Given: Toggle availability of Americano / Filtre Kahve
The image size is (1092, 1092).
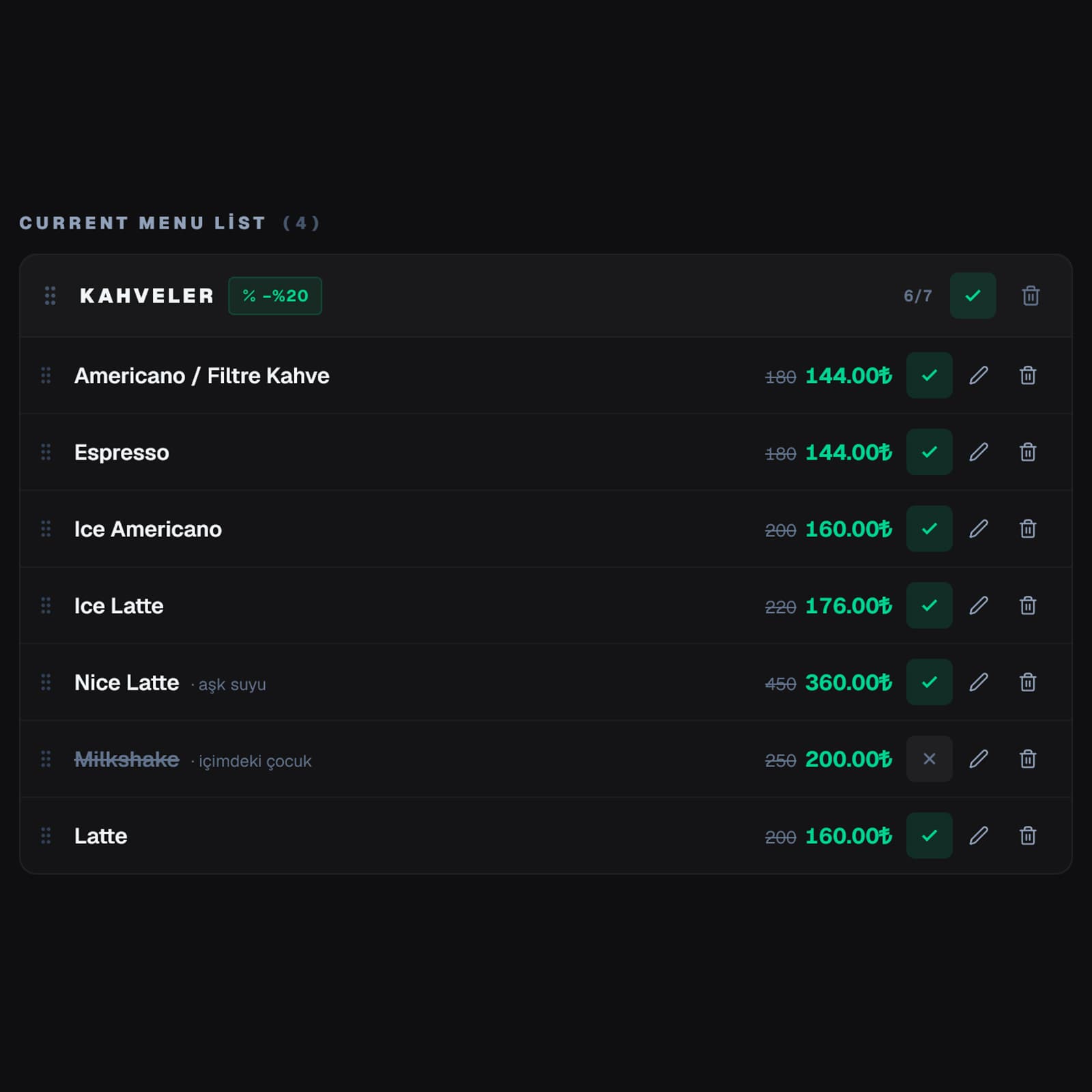Looking at the screenshot, I should coord(929,375).
